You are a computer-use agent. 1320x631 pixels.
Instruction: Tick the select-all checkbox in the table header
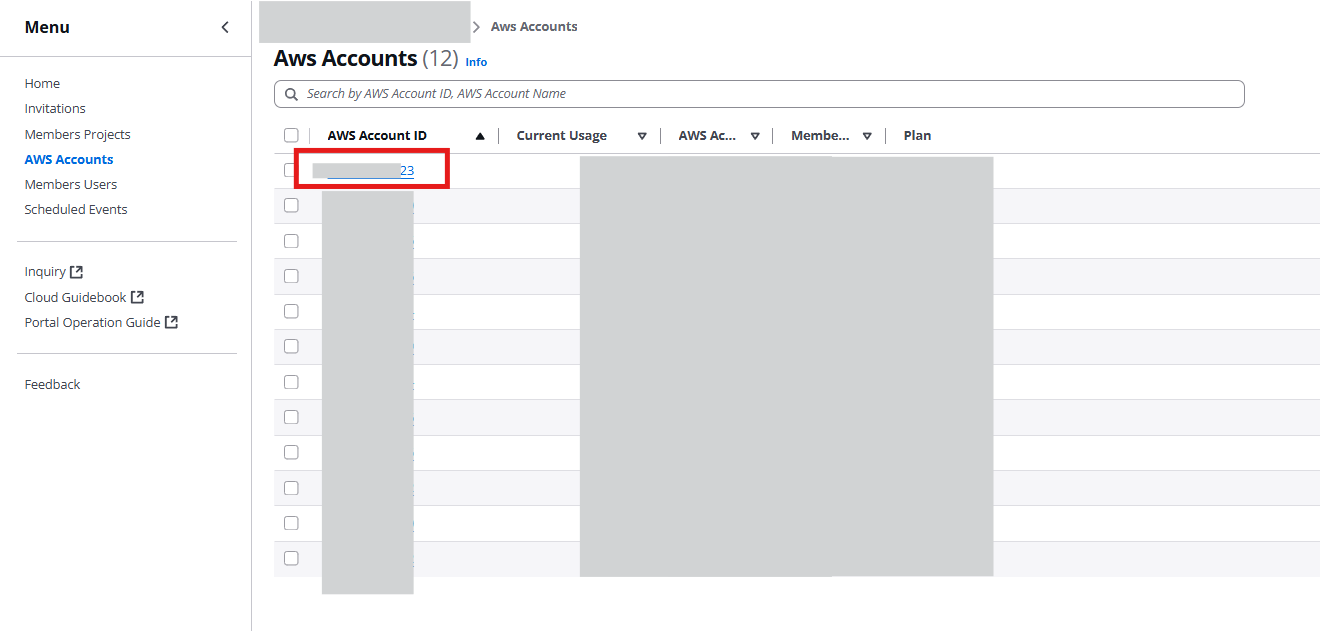click(x=291, y=135)
